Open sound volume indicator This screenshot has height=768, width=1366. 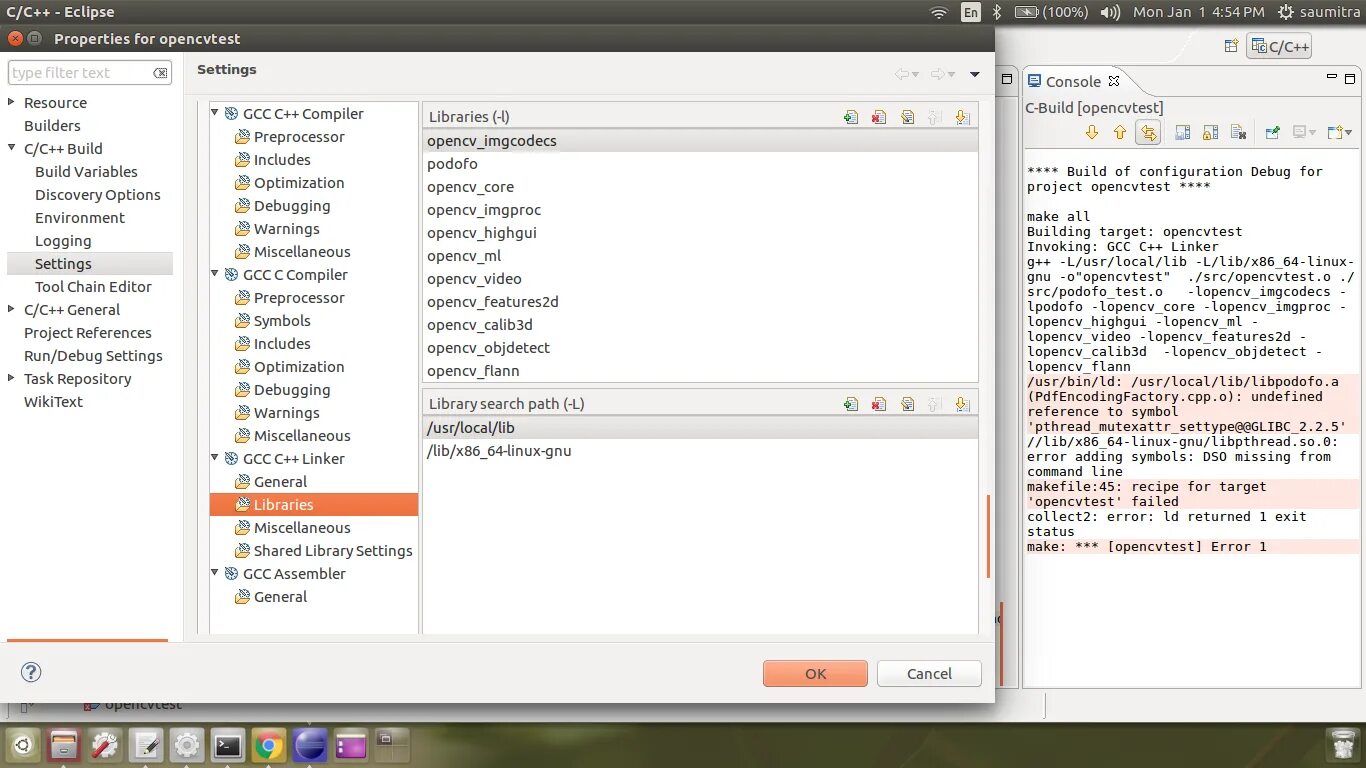pos(1110,12)
